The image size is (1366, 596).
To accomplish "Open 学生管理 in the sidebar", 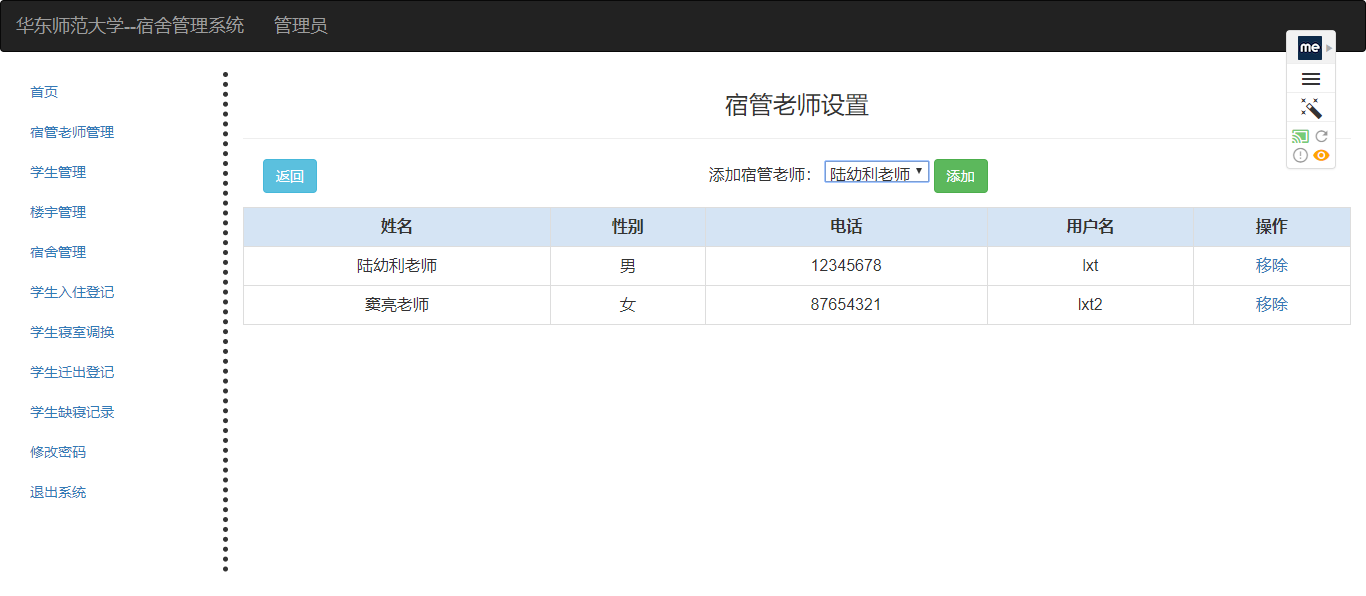I will 58,172.
